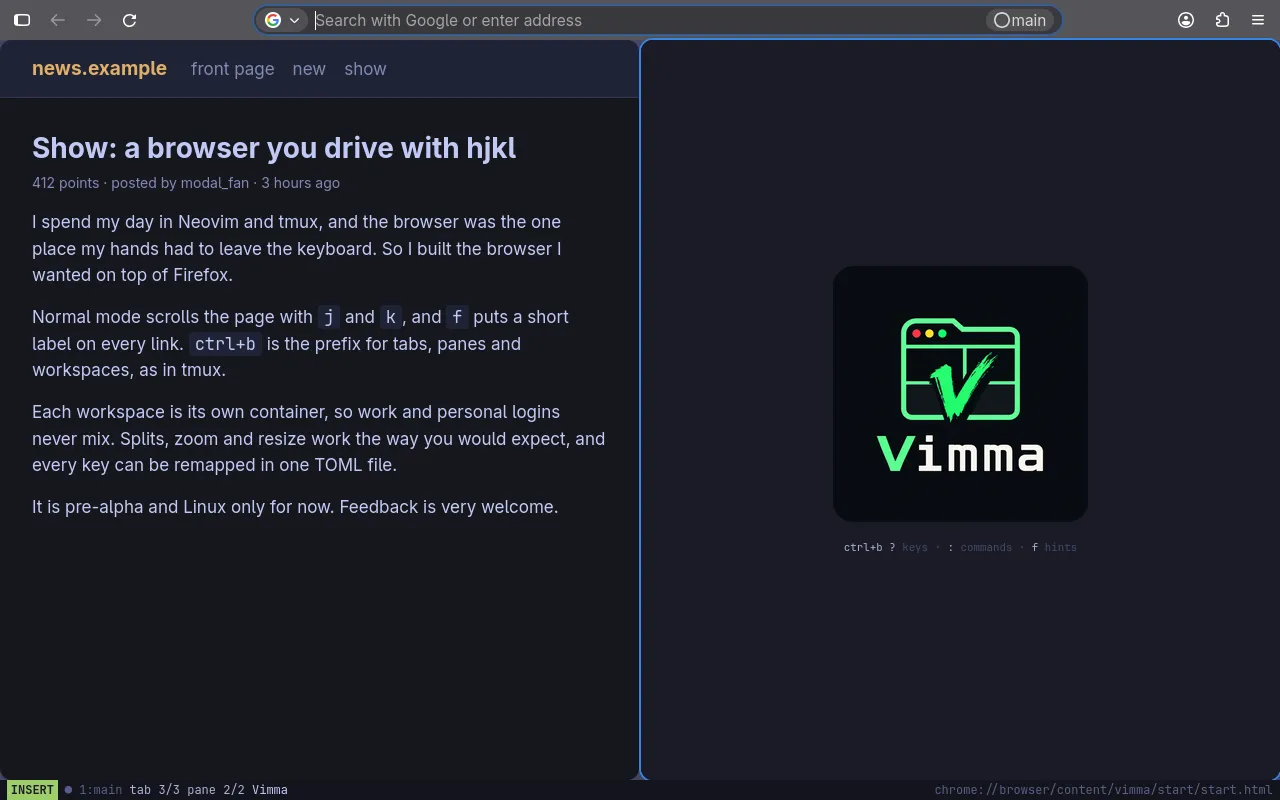Open the Google search engine dropdown
This screenshot has width=1280, height=800.
tap(282, 20)
